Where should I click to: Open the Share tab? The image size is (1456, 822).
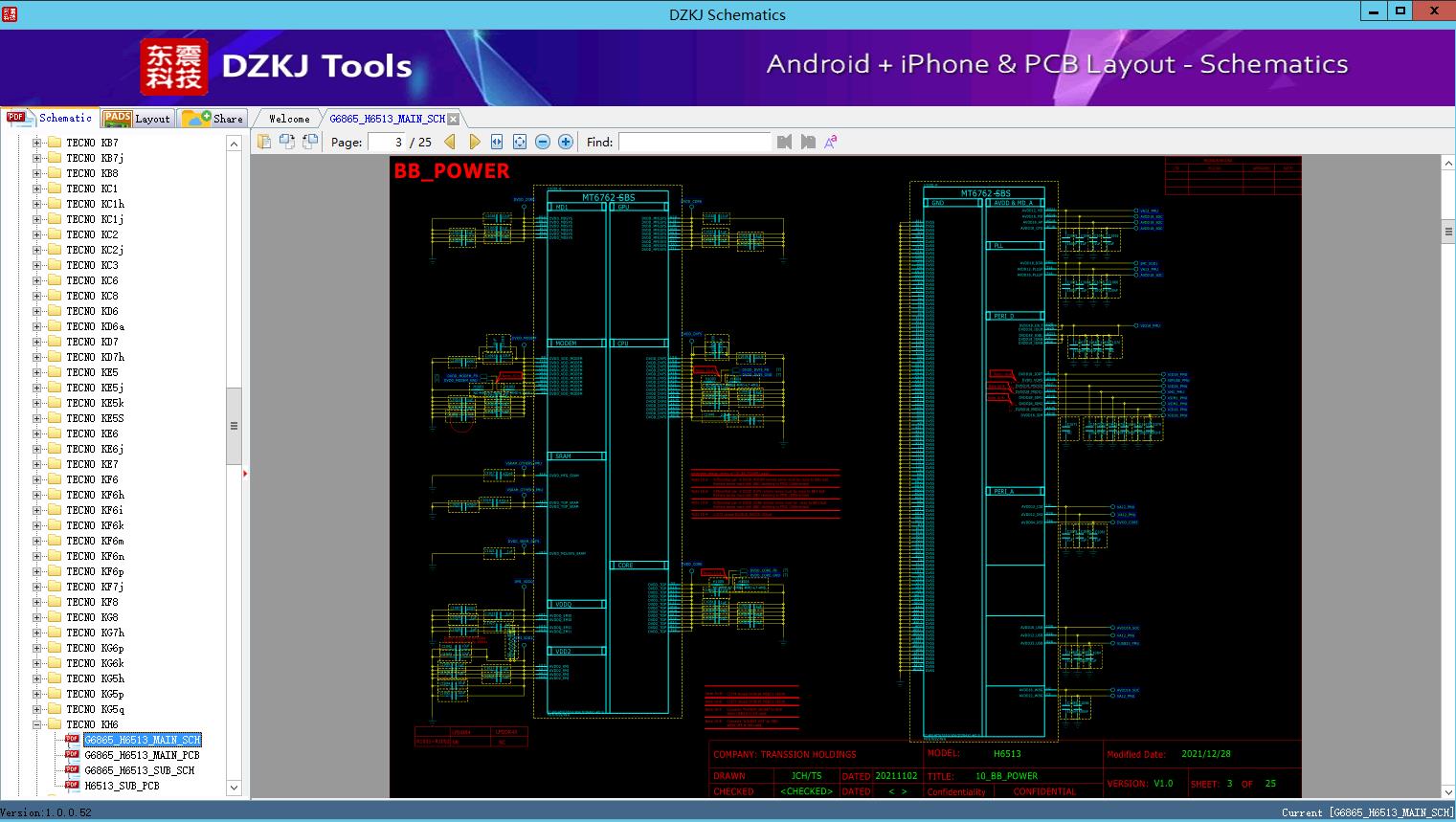[213, 119]
